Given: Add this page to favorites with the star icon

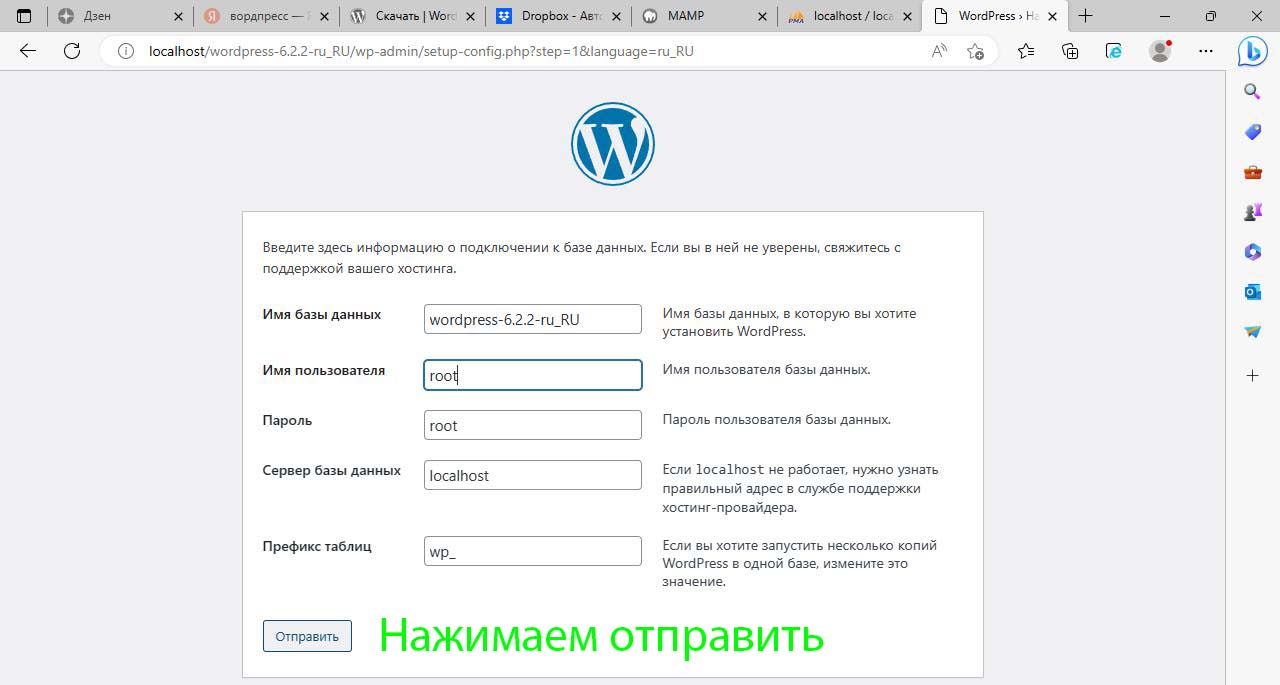Looking at the screenshot, I should tap(976, 51).
